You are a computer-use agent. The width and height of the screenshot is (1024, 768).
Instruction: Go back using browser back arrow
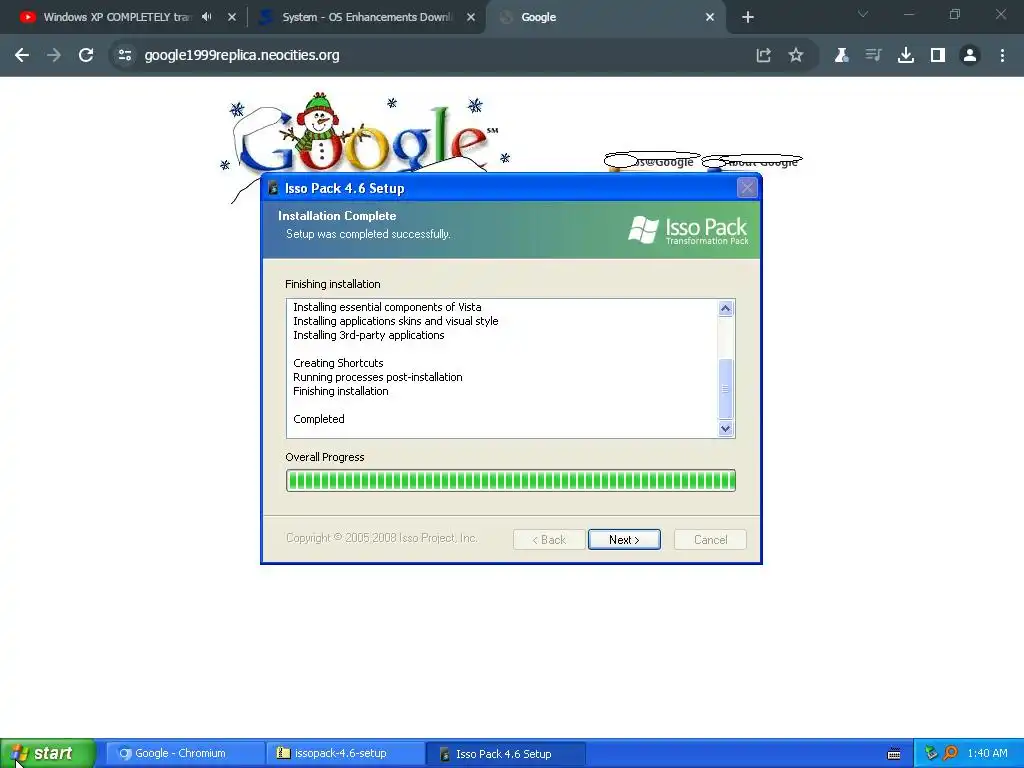[22, 56]
